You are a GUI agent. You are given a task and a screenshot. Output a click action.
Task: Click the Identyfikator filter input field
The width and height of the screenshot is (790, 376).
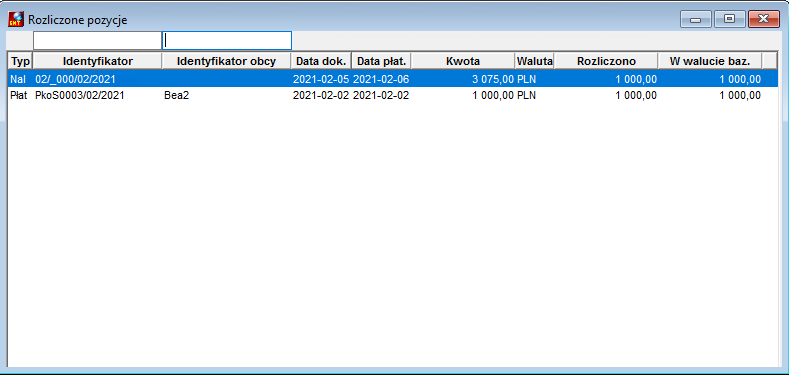point(97,40)
